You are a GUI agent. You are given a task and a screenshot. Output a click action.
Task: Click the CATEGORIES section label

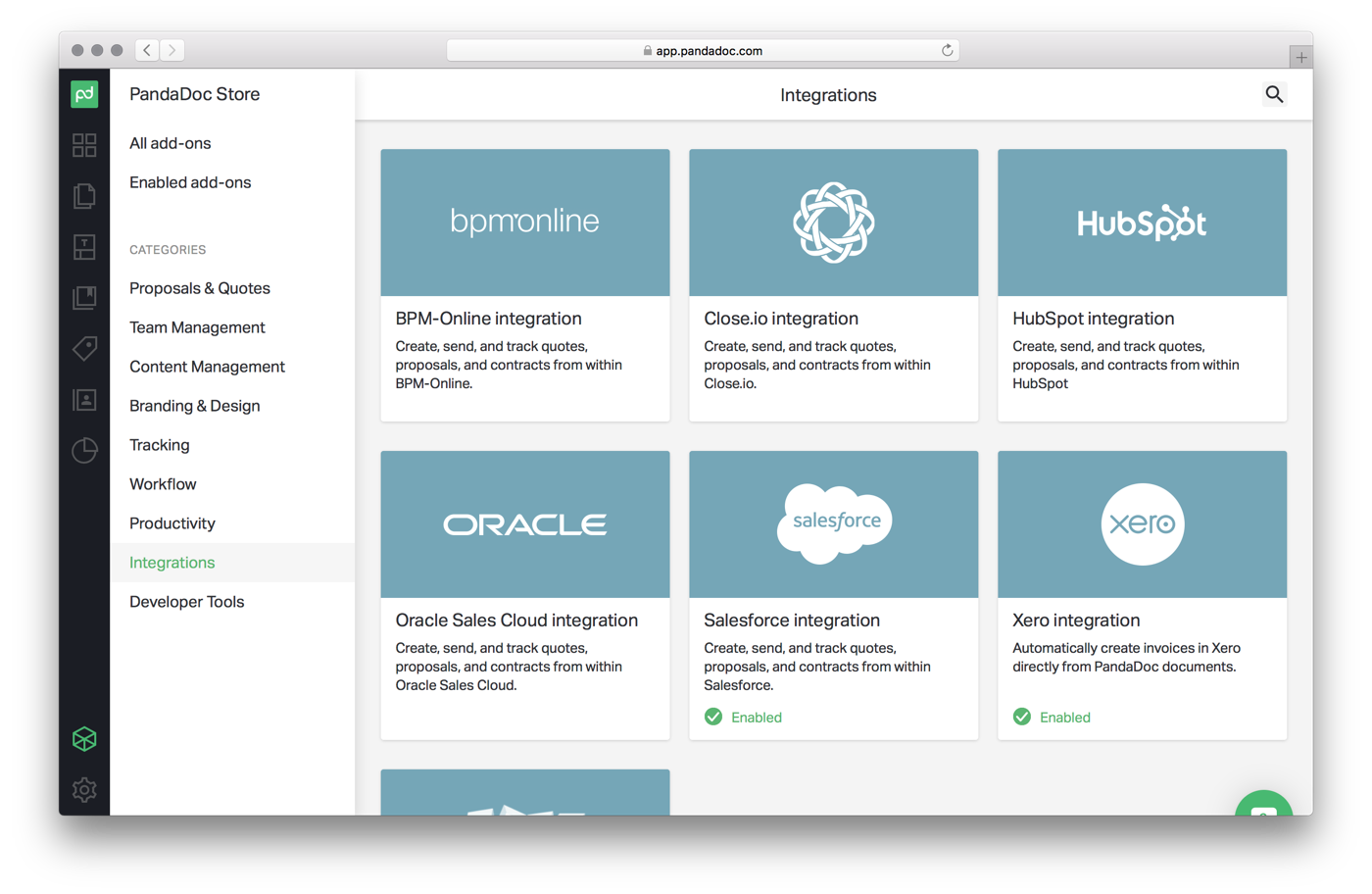coord(168,250)
